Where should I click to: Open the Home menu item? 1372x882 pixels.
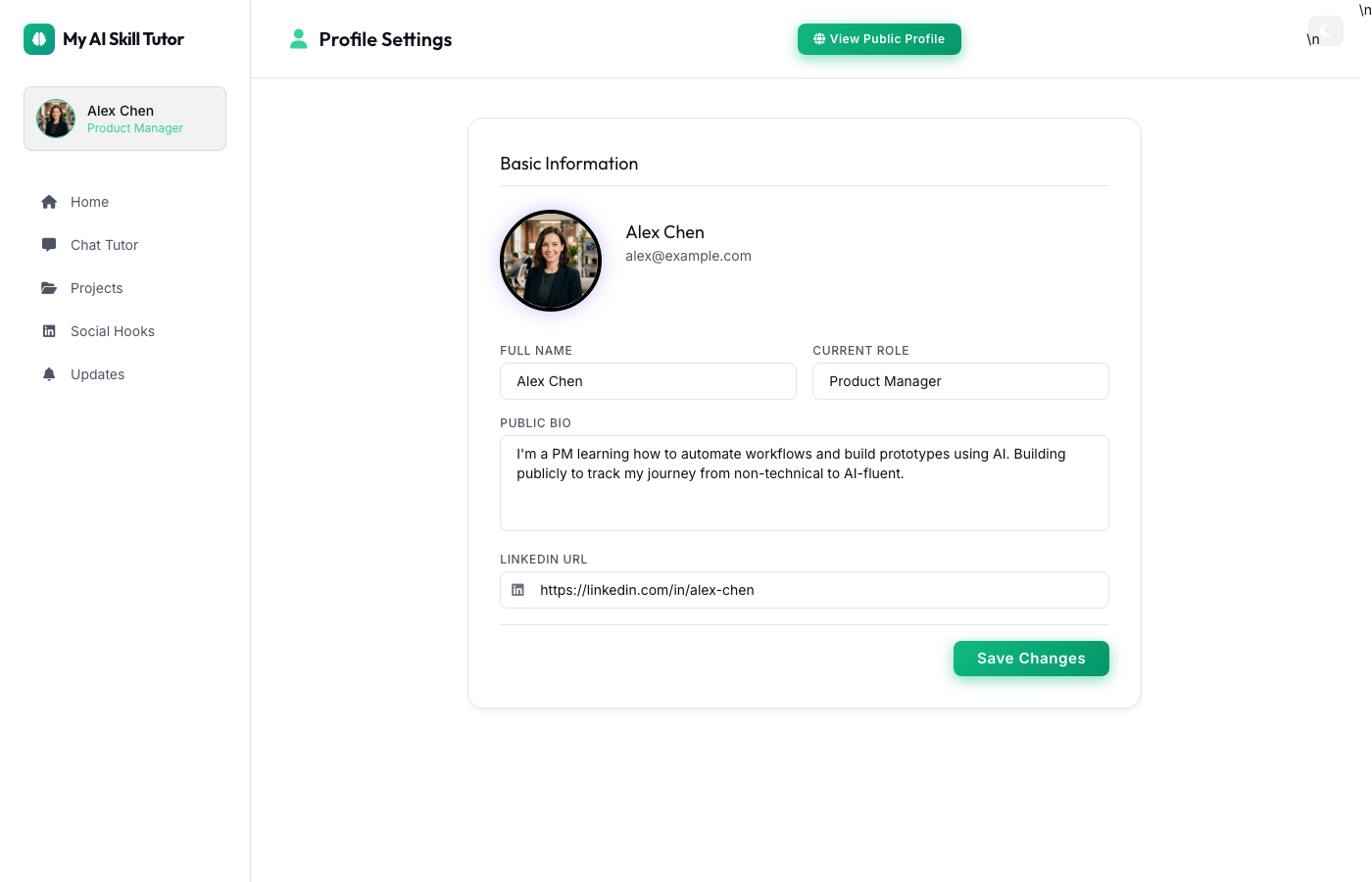click(89, 202)
